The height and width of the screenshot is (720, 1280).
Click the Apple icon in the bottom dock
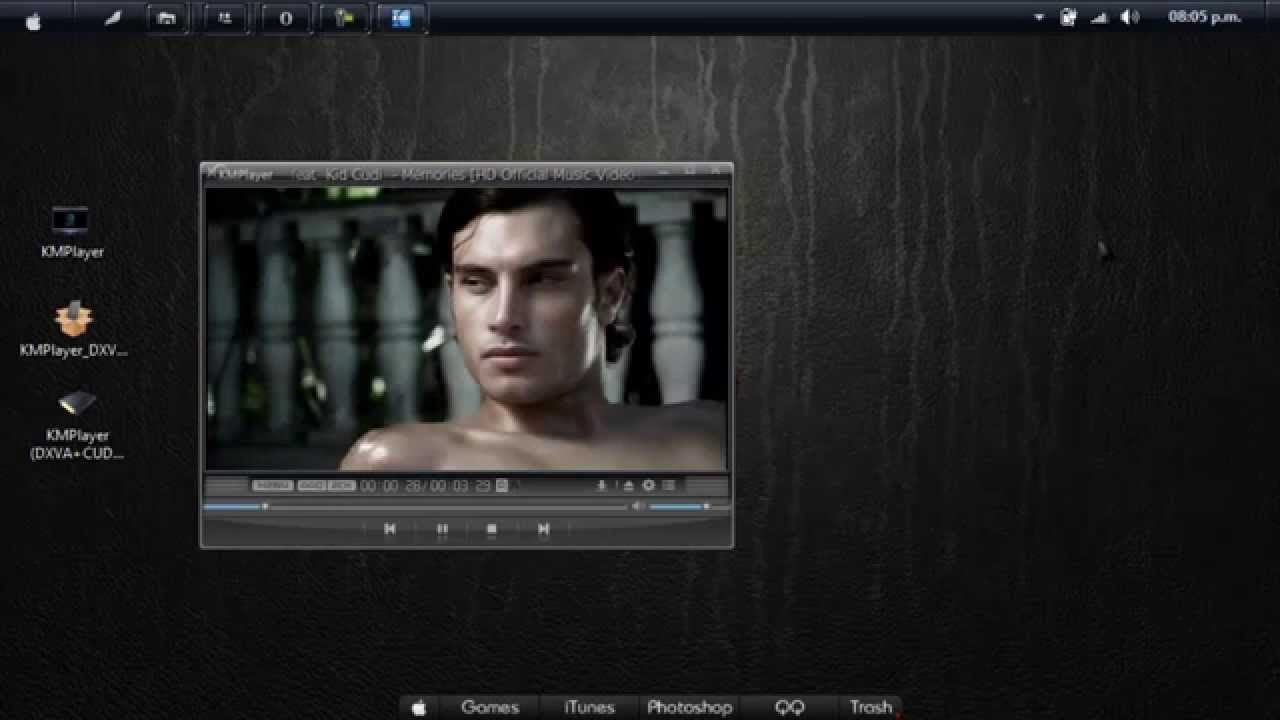pos(419,707)
